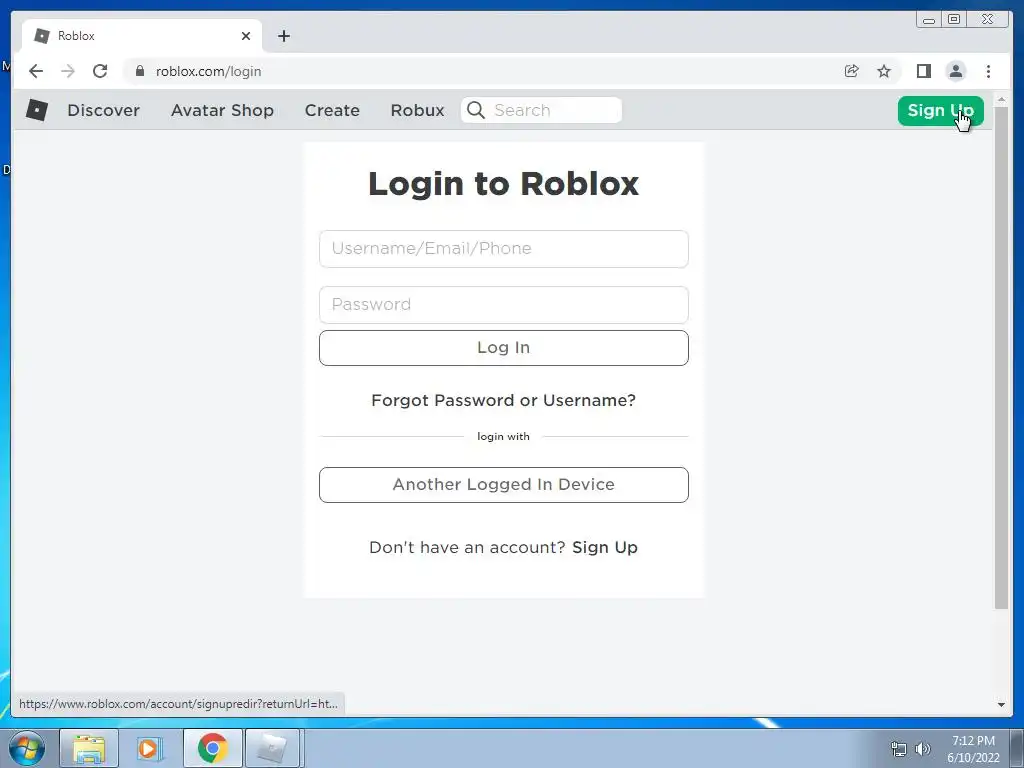Follow Sign Up link below login form

(605, 547)
